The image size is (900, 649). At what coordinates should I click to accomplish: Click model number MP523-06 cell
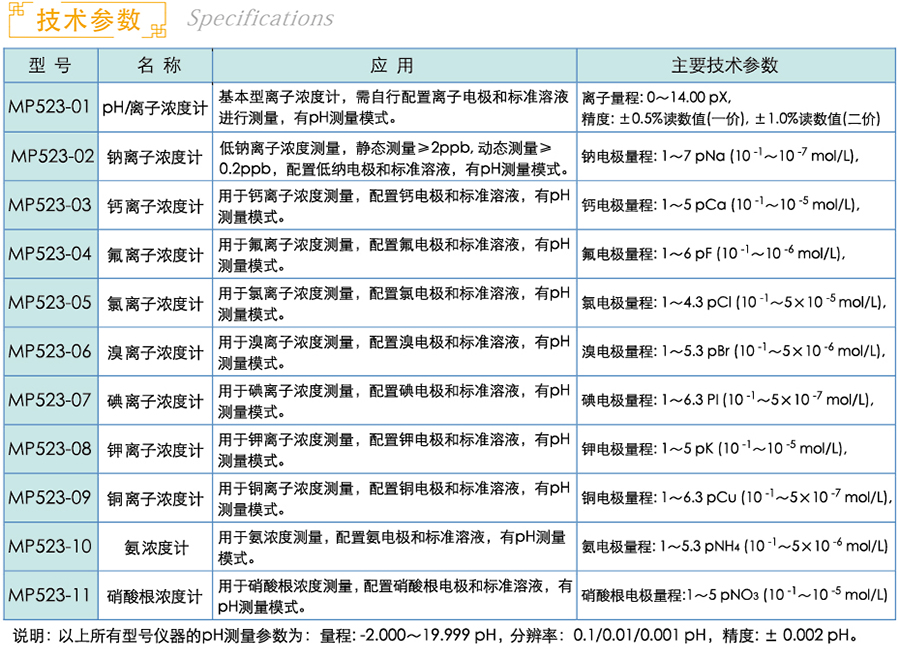(x=50, y=351)
